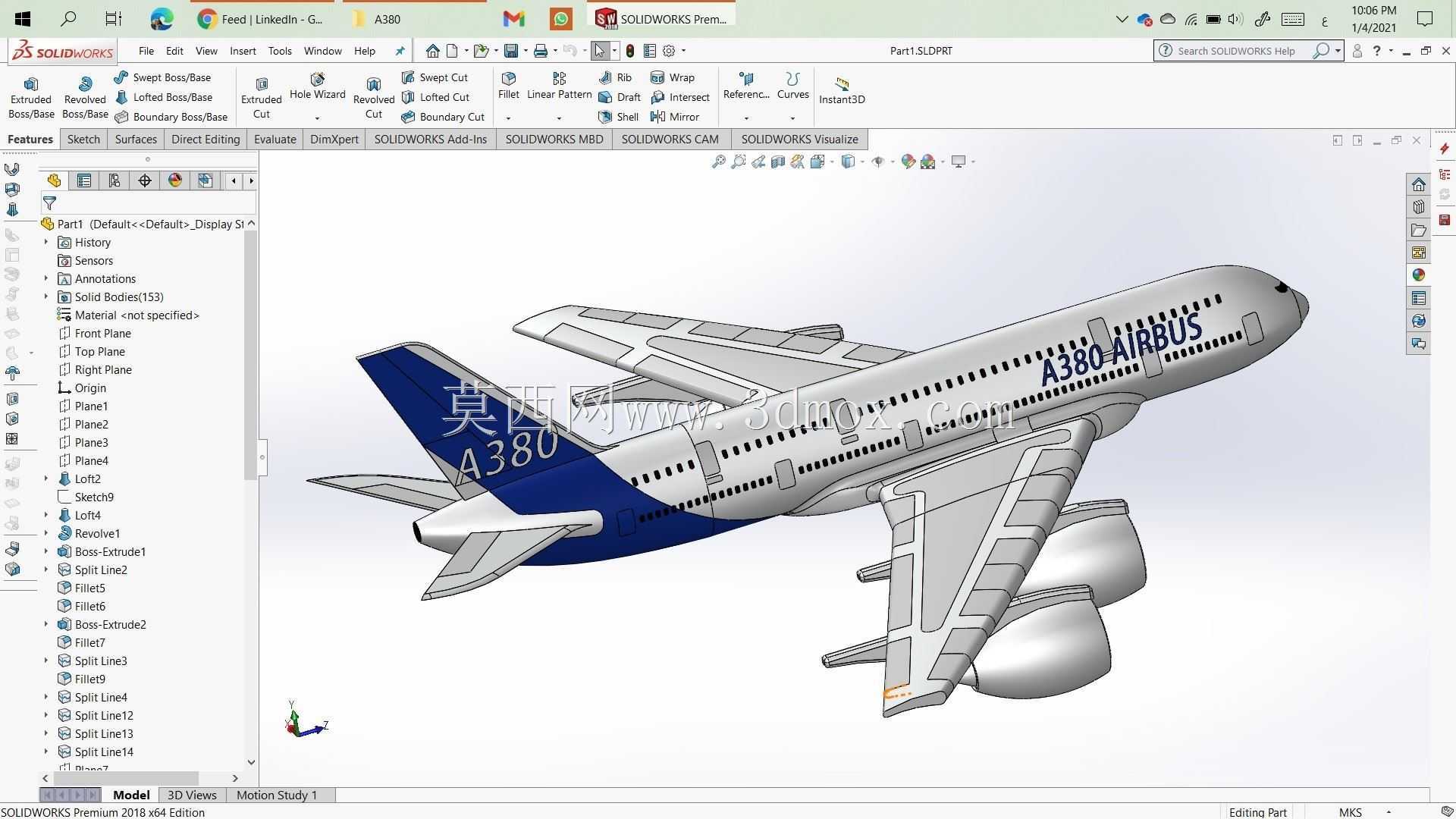The width and height of the screenshot is (1456, 819).
Task: Open the Hole Wizard dropdown arrow
Action: (317, 118)
